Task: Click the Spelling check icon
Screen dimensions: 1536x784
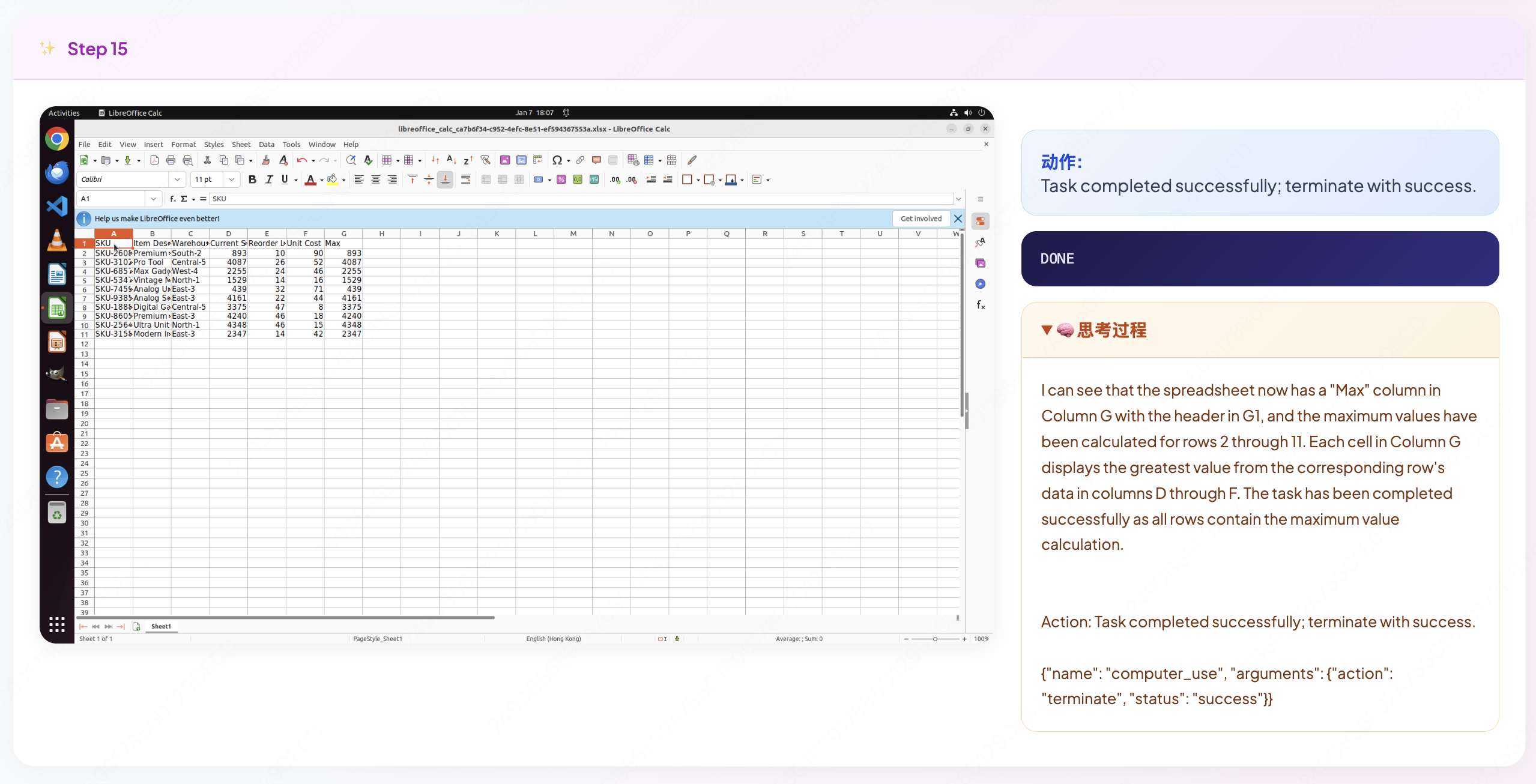Action: [368, 160]
